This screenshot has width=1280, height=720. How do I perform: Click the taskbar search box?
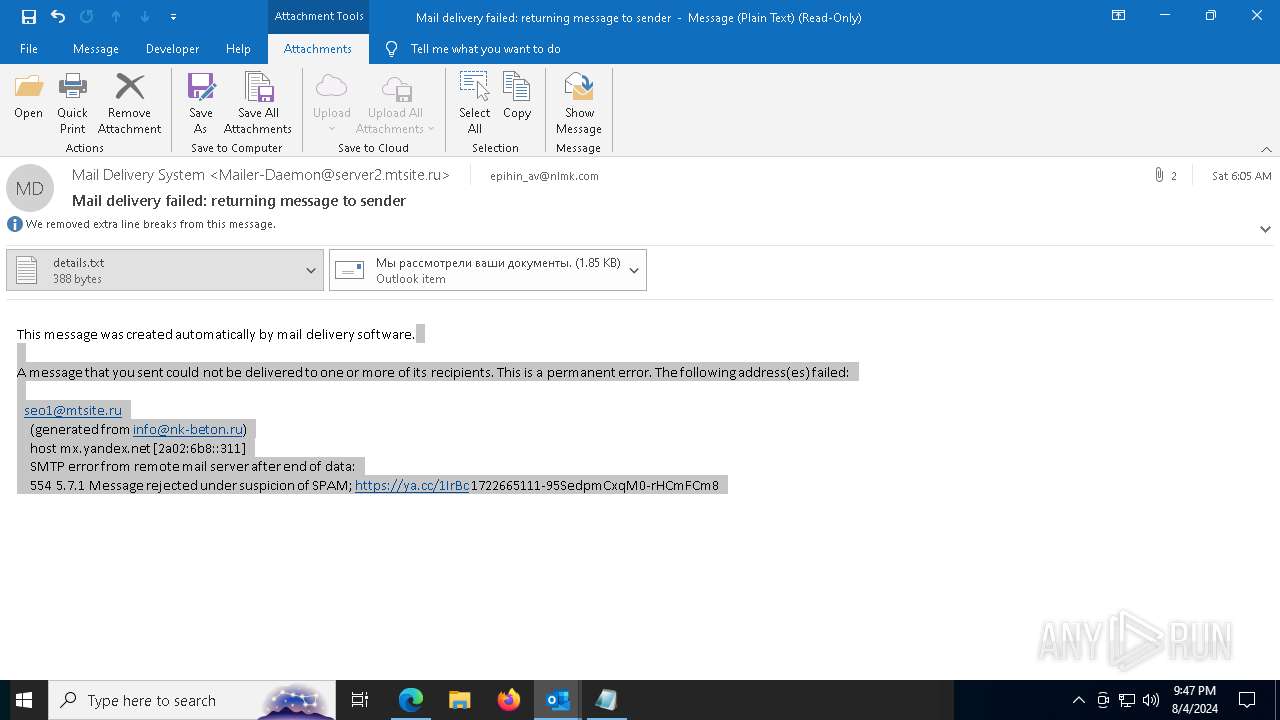click(193, 700)
